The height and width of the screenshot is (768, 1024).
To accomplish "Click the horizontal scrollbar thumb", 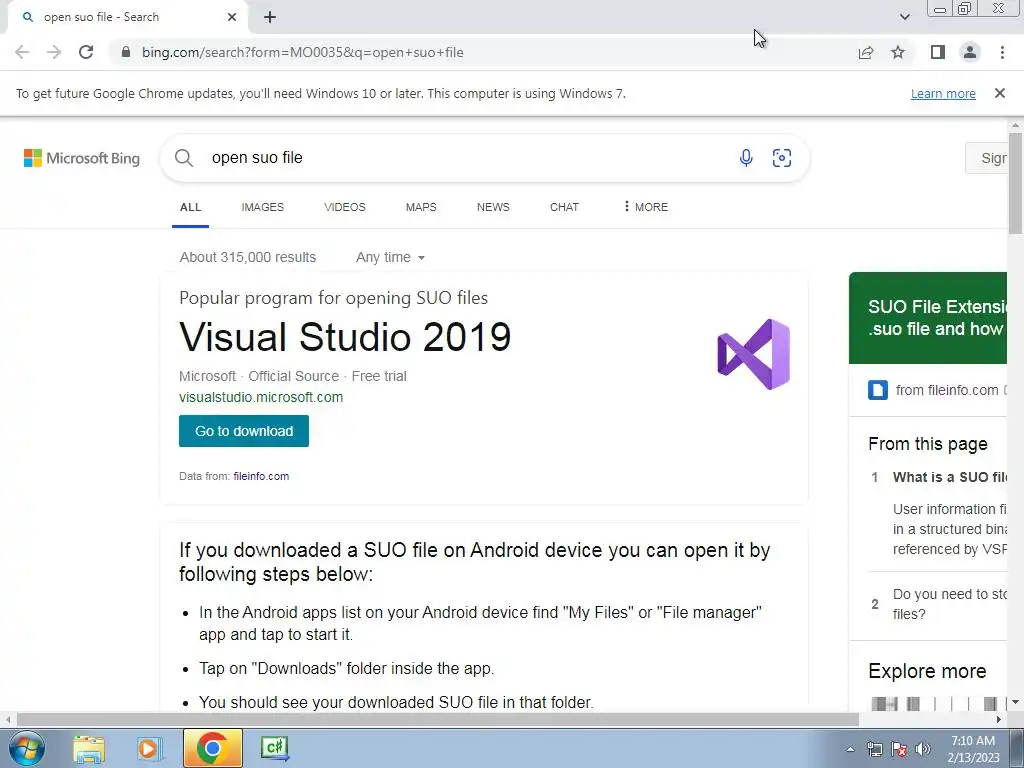I will click(x=438, y=719).
